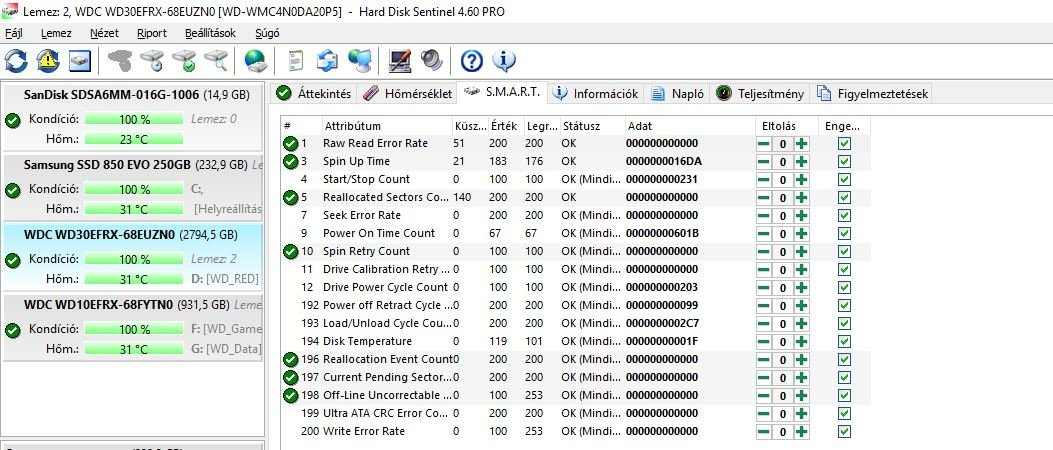
Task: Click the grayed stacked disks toolbar icon
Action: tap(120, 61)
